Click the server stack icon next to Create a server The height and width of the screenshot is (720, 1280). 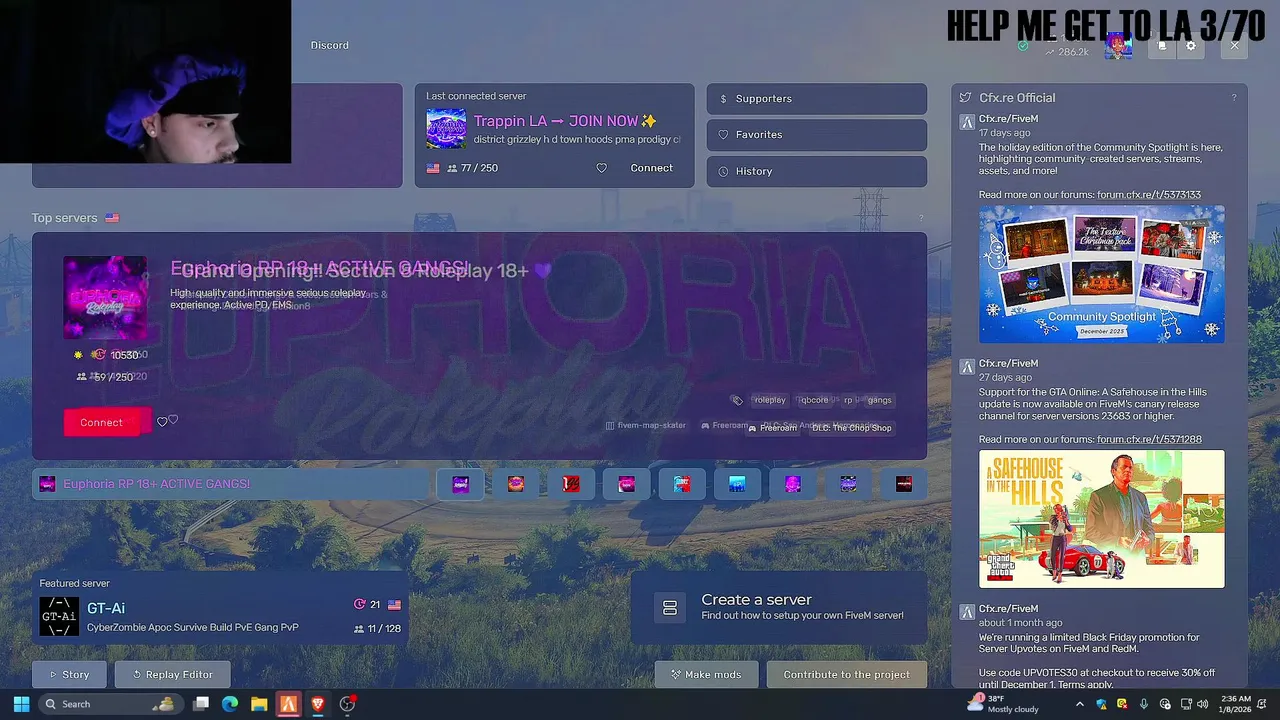(x=670, y=608)
